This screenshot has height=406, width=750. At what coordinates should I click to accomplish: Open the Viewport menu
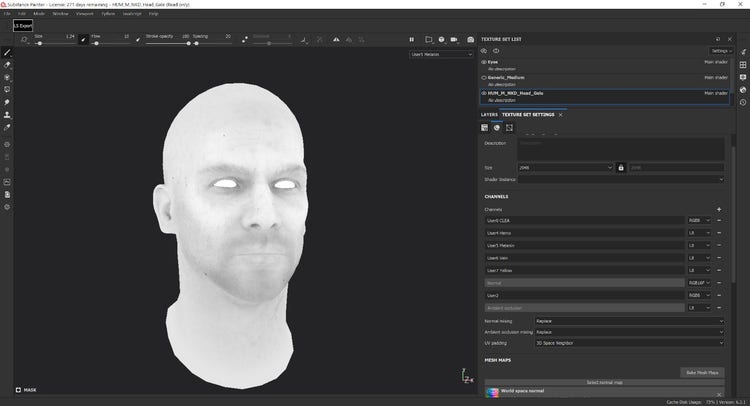click(x=87, y=14)
